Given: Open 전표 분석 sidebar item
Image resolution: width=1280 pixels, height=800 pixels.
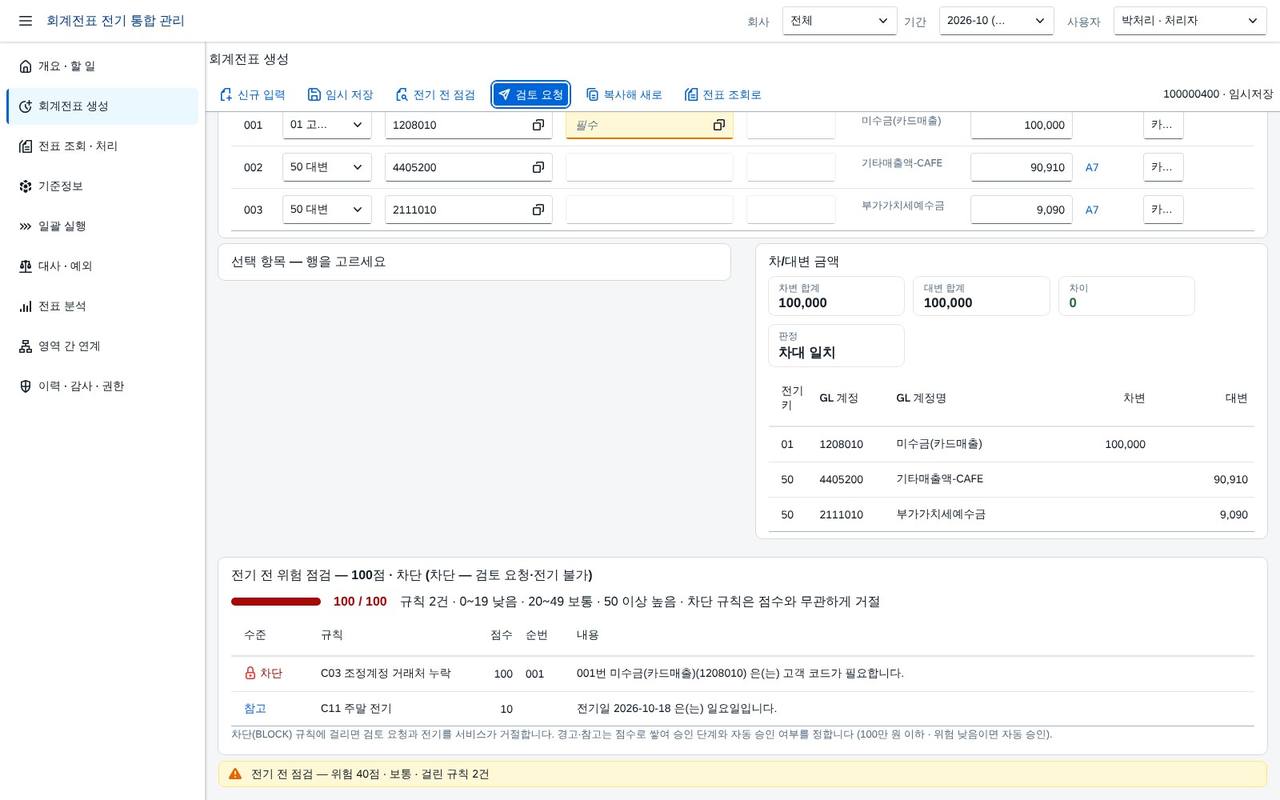Looking at the screenshot, I should tap(102, 306).
